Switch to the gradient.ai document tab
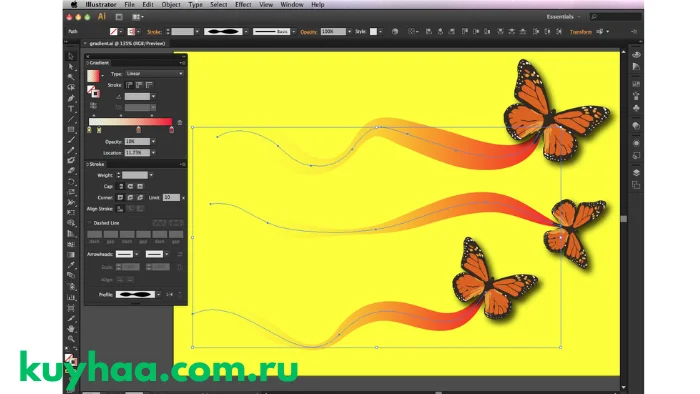Image resolution: width=700 pixels, height=394 pixels. point(127,43)
